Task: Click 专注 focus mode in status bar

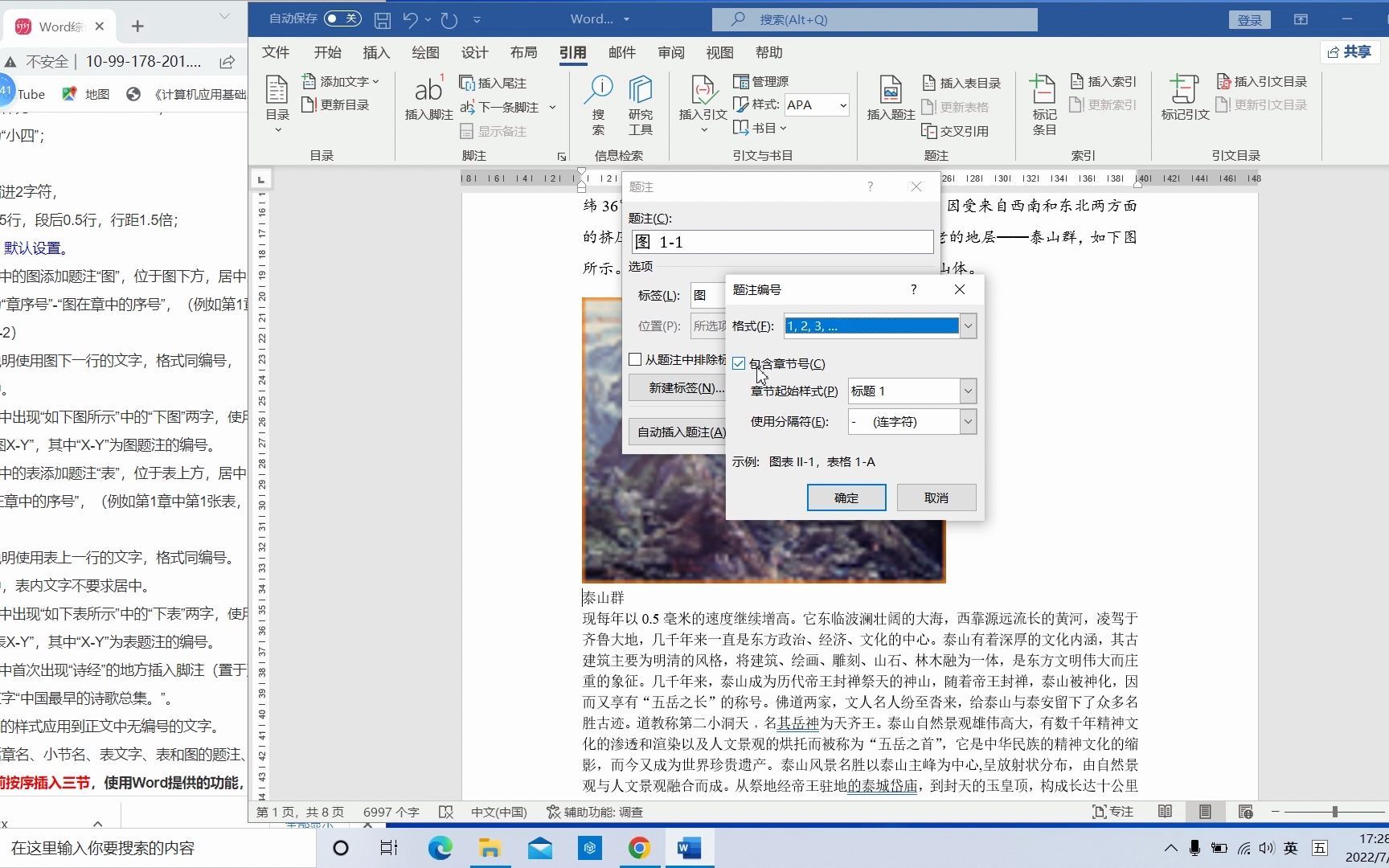Action: tap(1112, 812)
